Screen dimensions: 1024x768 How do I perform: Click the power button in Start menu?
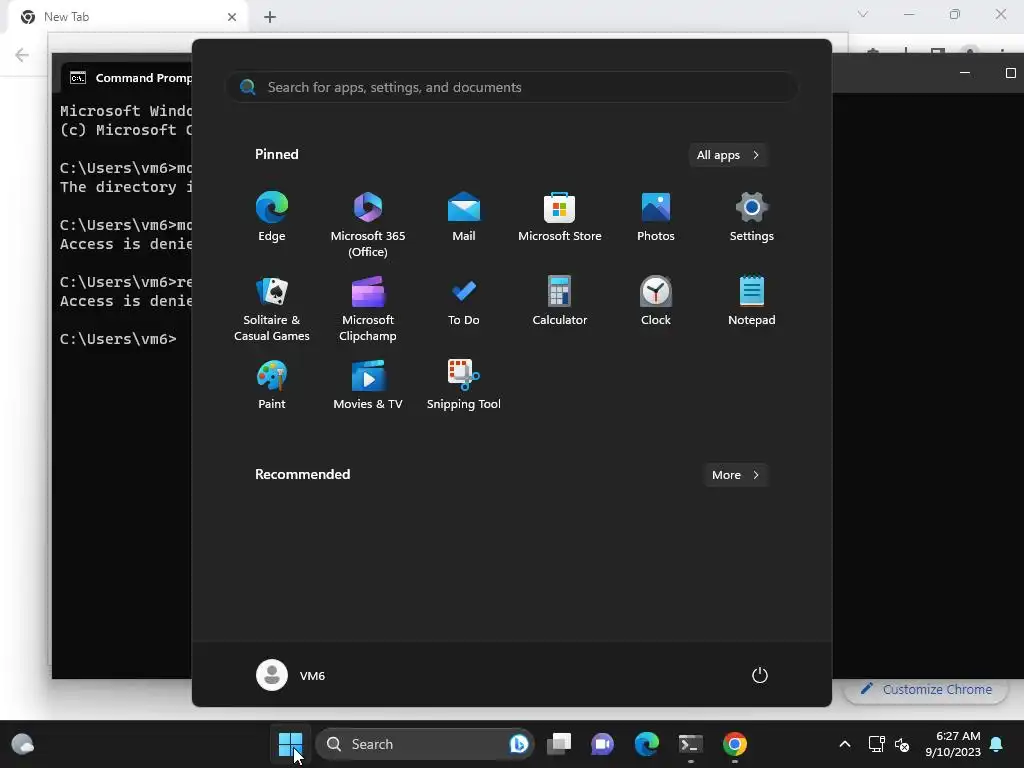coord(760,675)
